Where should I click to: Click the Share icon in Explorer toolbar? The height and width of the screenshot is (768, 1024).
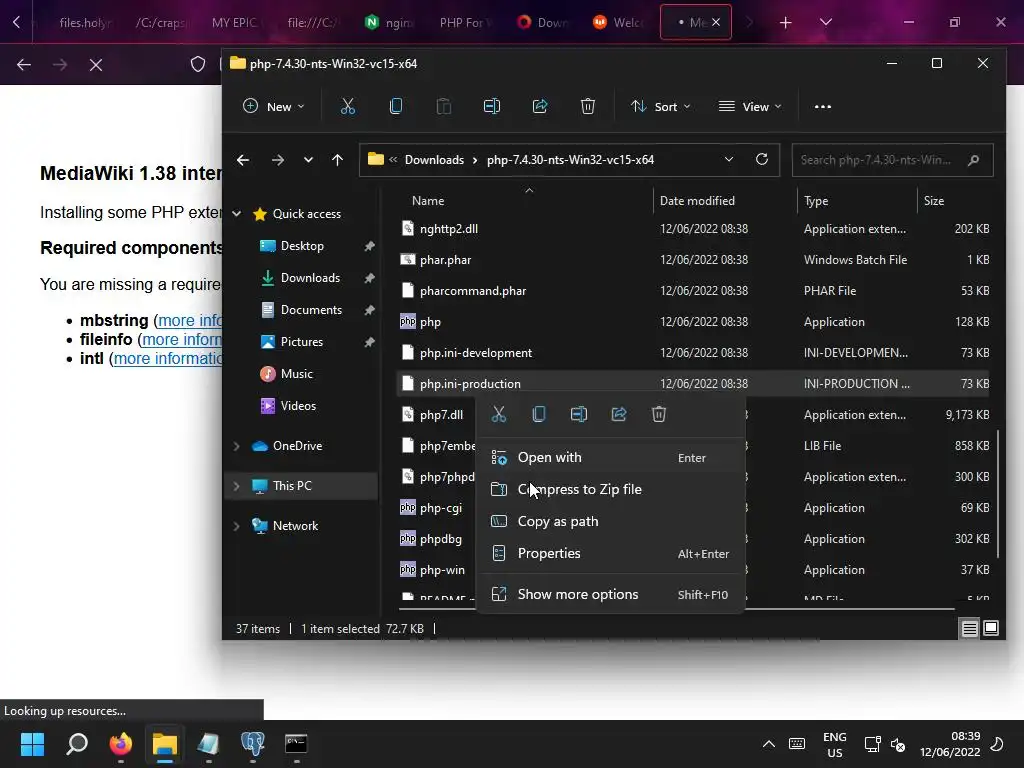539,106
